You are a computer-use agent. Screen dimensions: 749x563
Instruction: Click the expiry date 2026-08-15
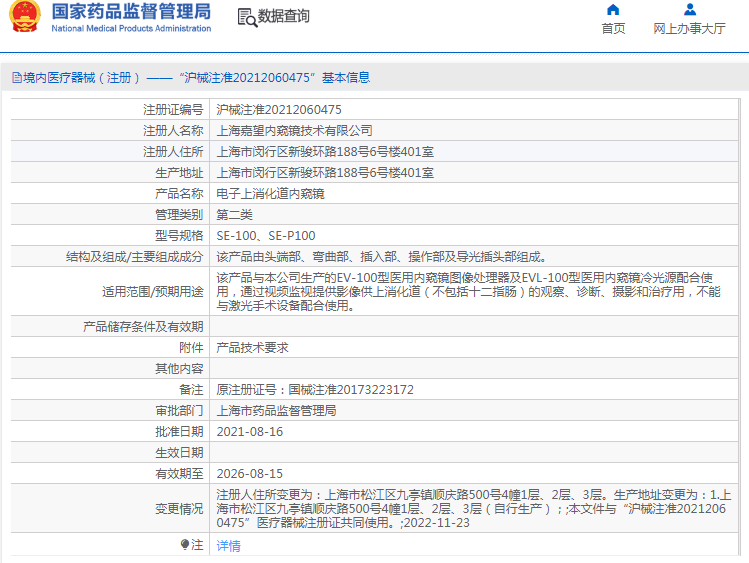click(250, 474)
